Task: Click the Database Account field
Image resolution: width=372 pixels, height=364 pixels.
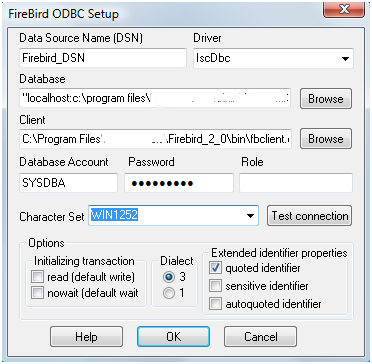Action: click(x=68, y=183)
